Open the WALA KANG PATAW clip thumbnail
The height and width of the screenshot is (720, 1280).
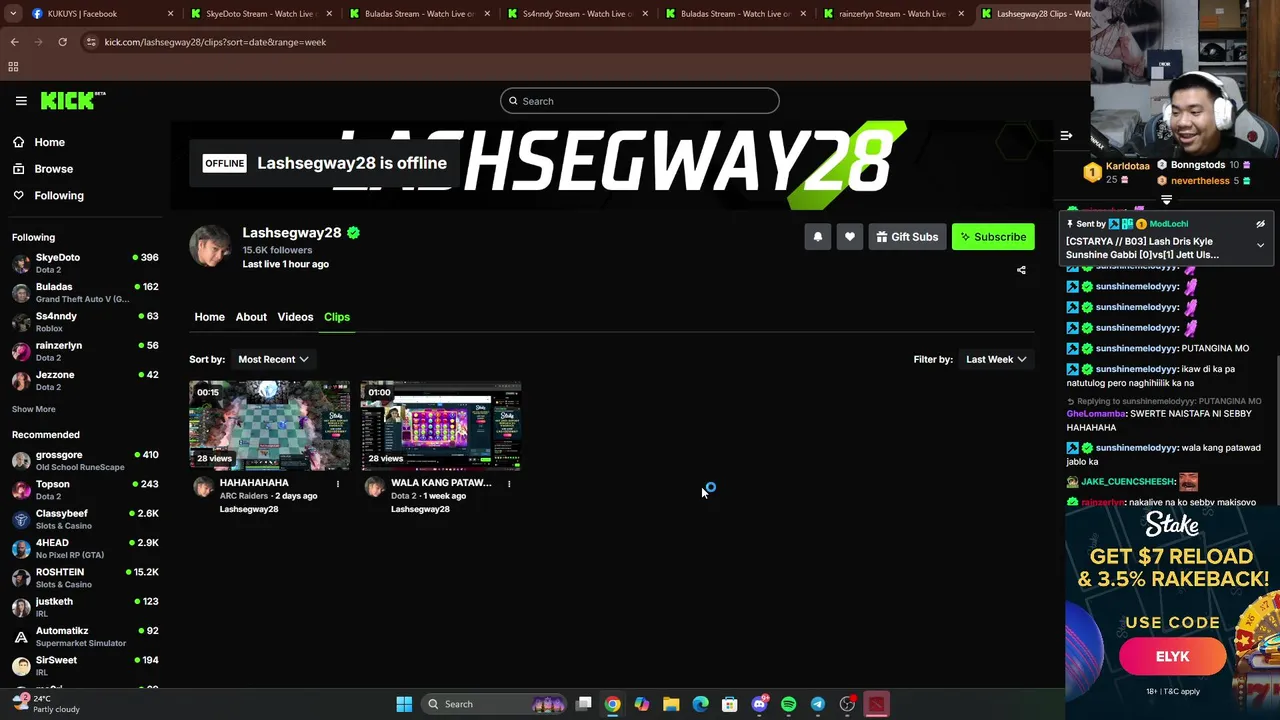click(x=441, y=425)
